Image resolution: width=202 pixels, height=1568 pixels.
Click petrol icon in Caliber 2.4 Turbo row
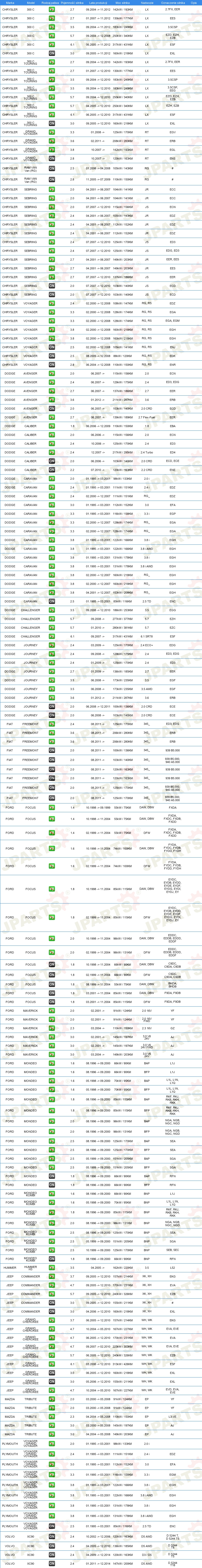[x=52, y=452]
